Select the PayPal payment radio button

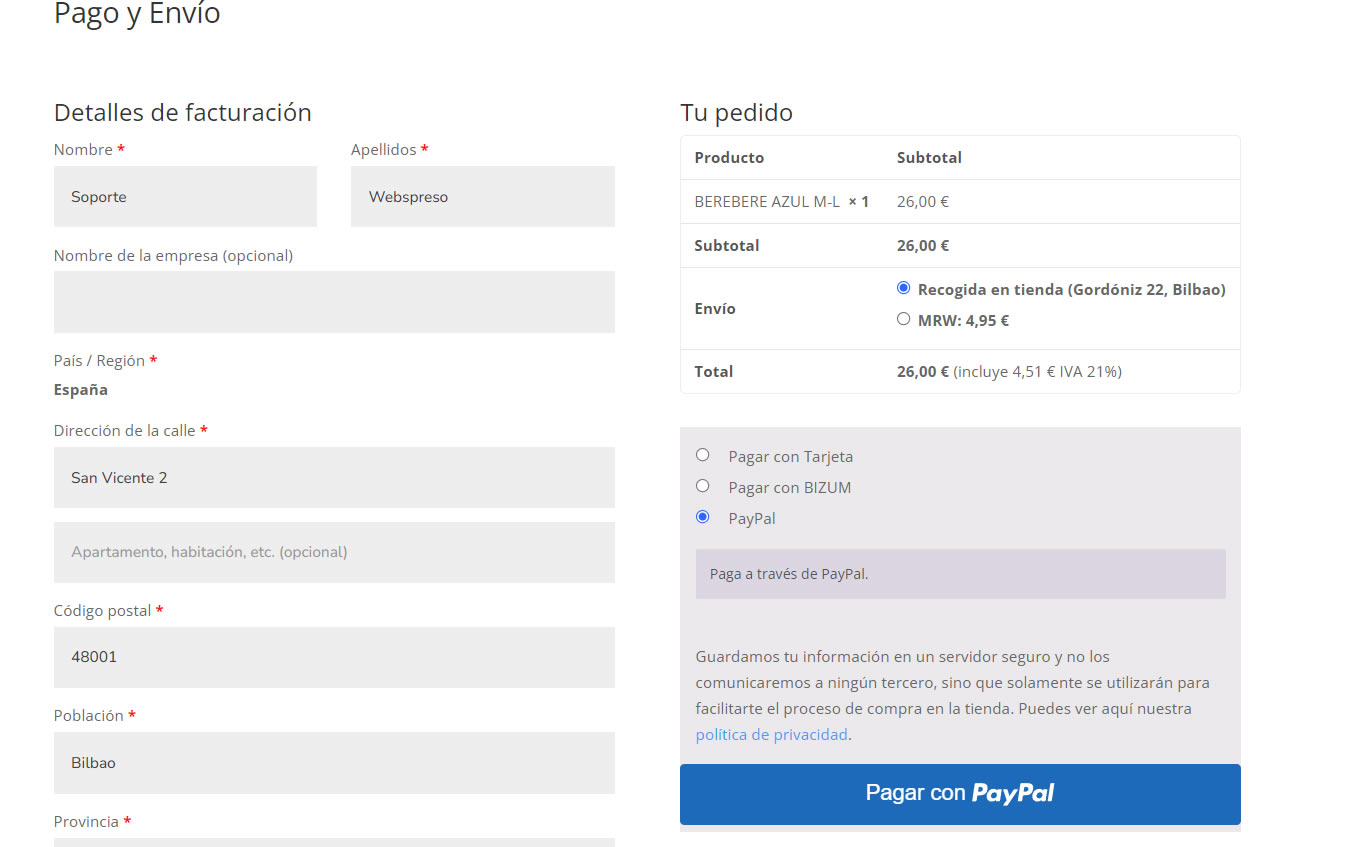[x=703, y=517]
